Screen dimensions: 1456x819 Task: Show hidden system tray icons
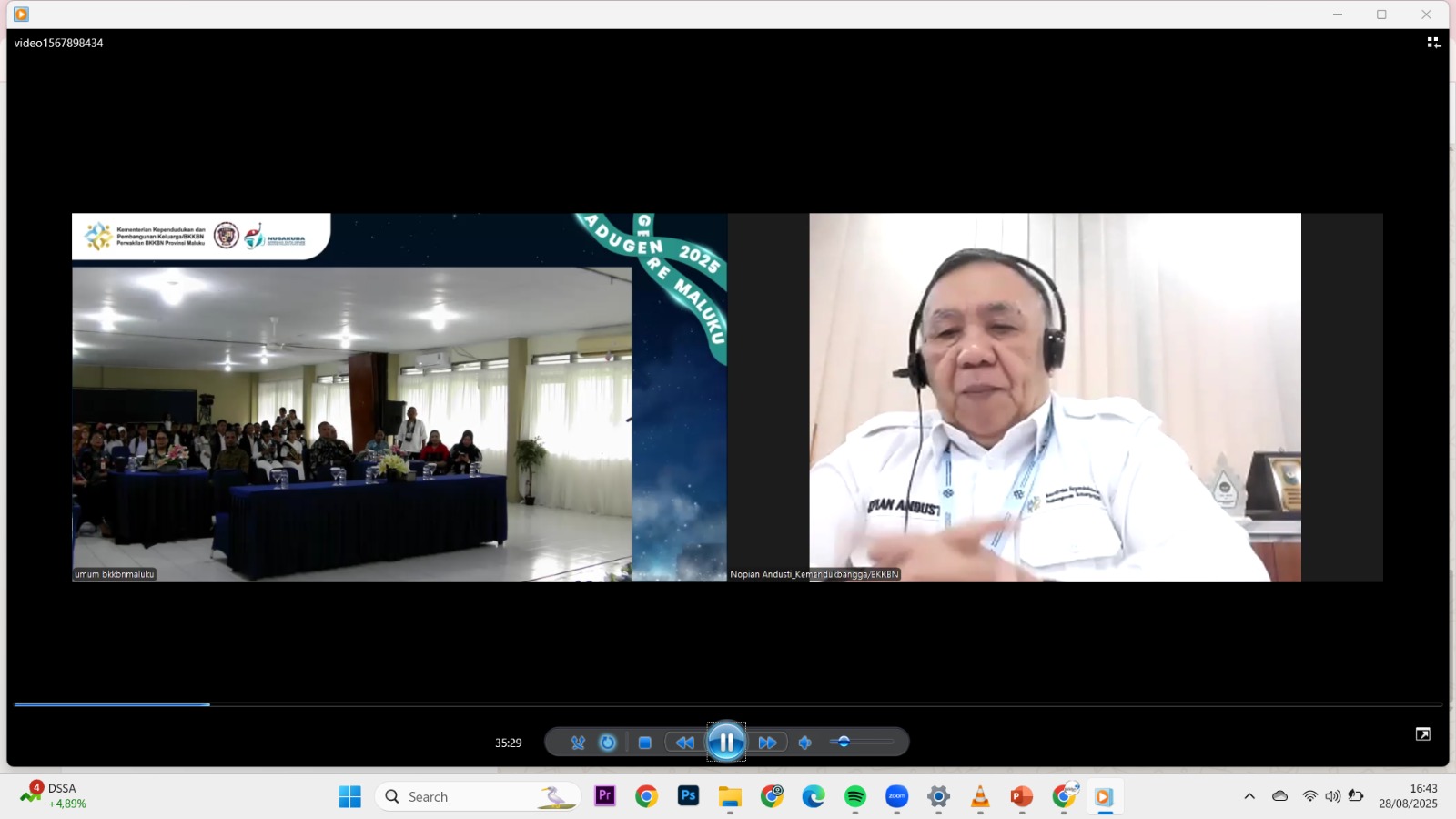[x=1249, y=796]
